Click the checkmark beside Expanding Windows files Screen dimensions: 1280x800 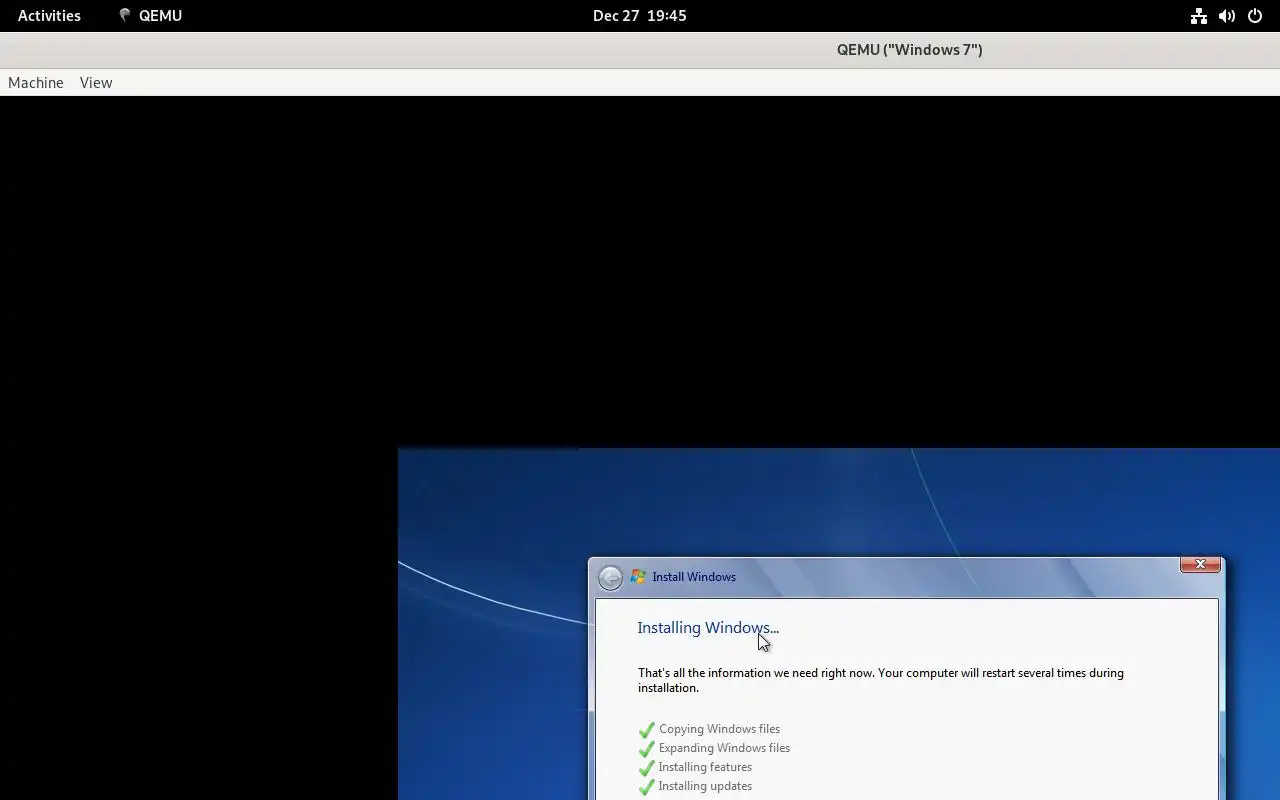(x=647, y=749)
